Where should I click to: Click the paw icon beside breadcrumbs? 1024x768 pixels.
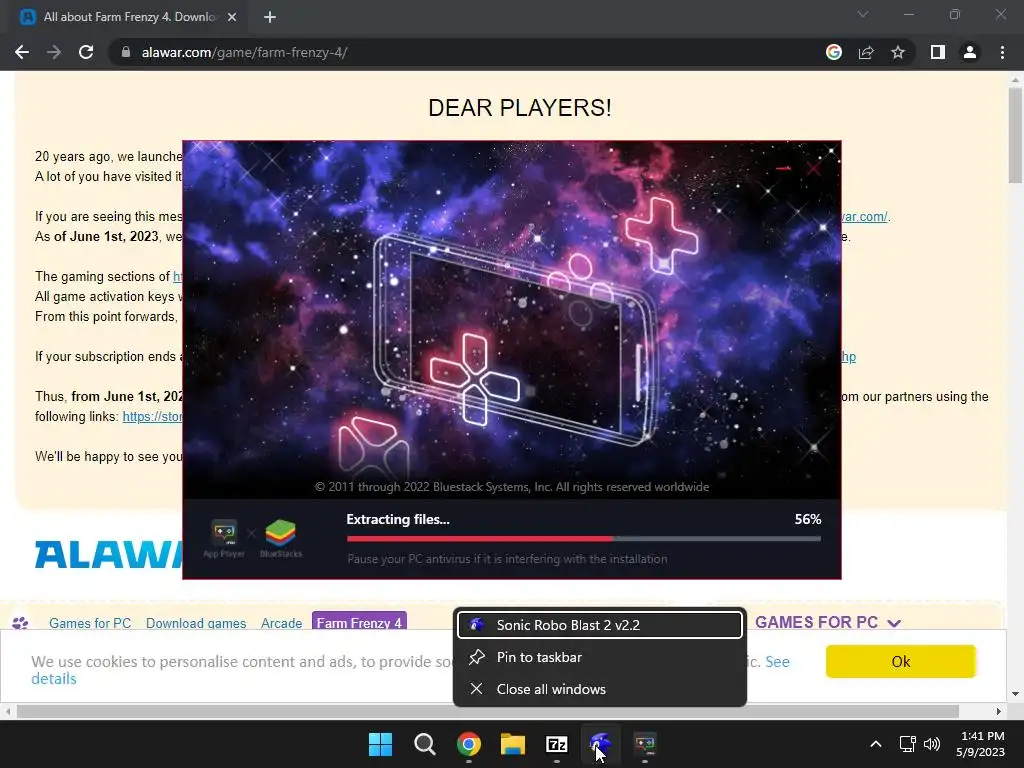point(20,622)
